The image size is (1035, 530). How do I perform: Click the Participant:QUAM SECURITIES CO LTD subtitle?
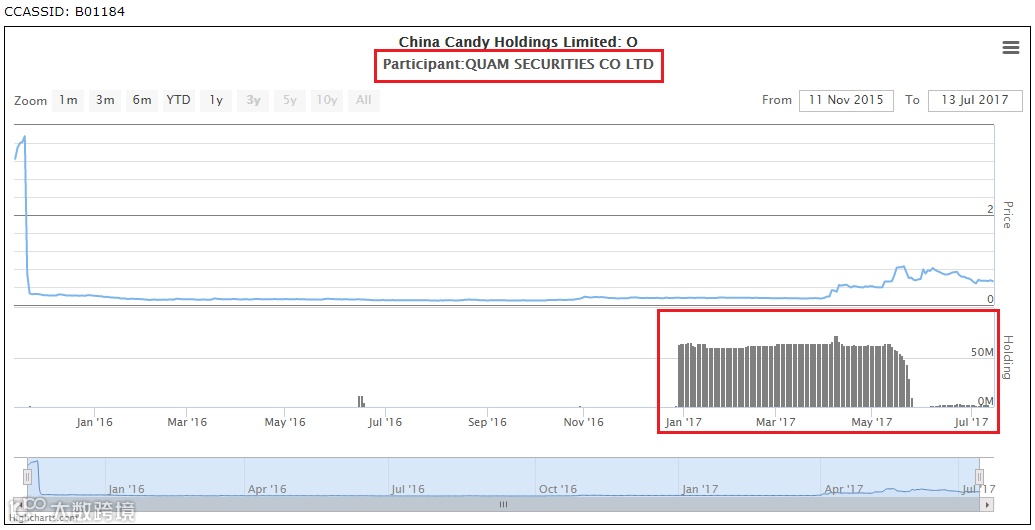tap(518, 65)
